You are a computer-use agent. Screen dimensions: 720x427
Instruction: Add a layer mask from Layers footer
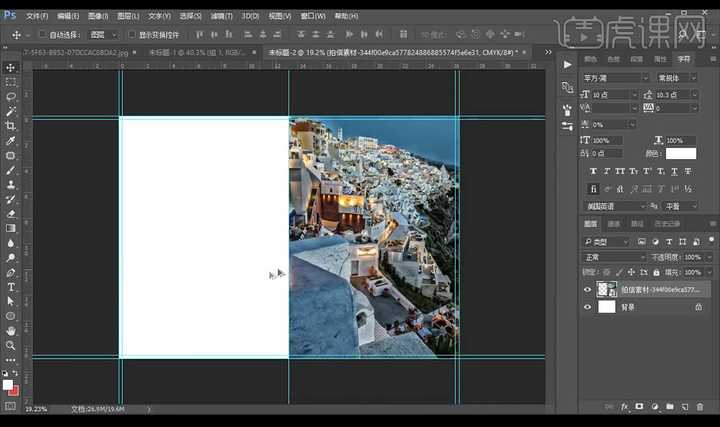point(639,407)
